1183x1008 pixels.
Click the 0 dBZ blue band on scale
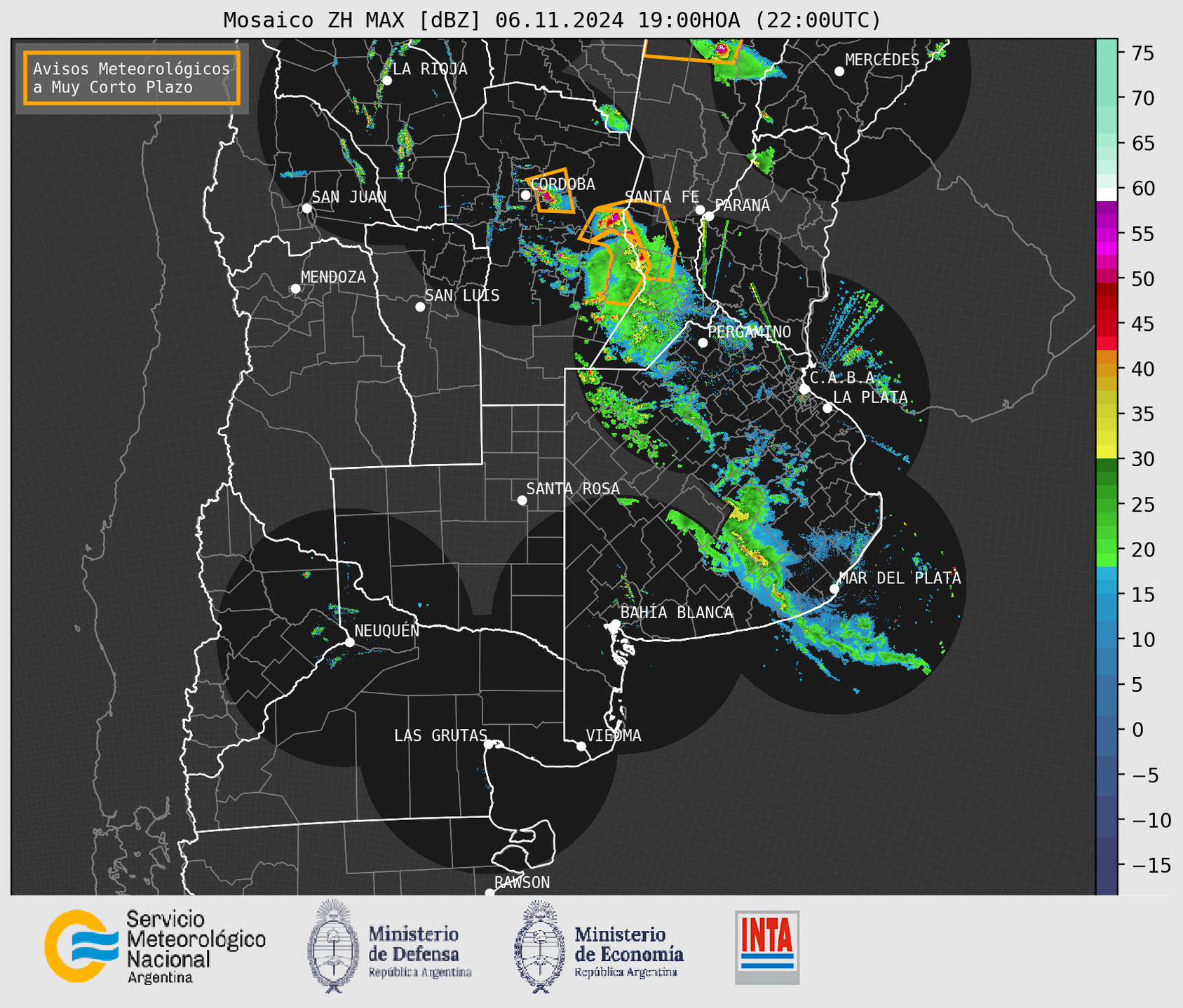point(1106,730)
